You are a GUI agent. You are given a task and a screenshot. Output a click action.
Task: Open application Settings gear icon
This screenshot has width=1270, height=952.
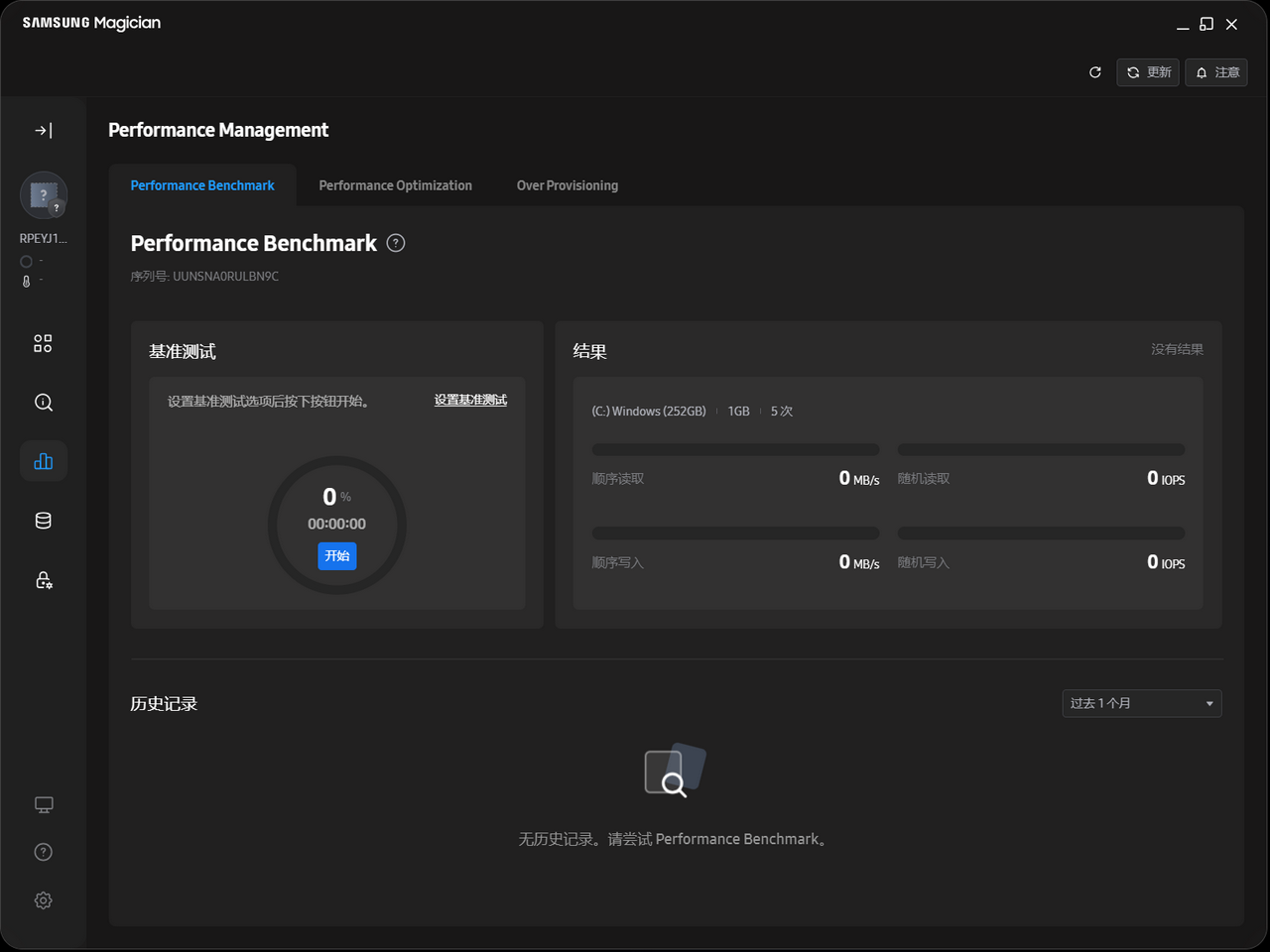pyautogui.click(x=43, y=899)
